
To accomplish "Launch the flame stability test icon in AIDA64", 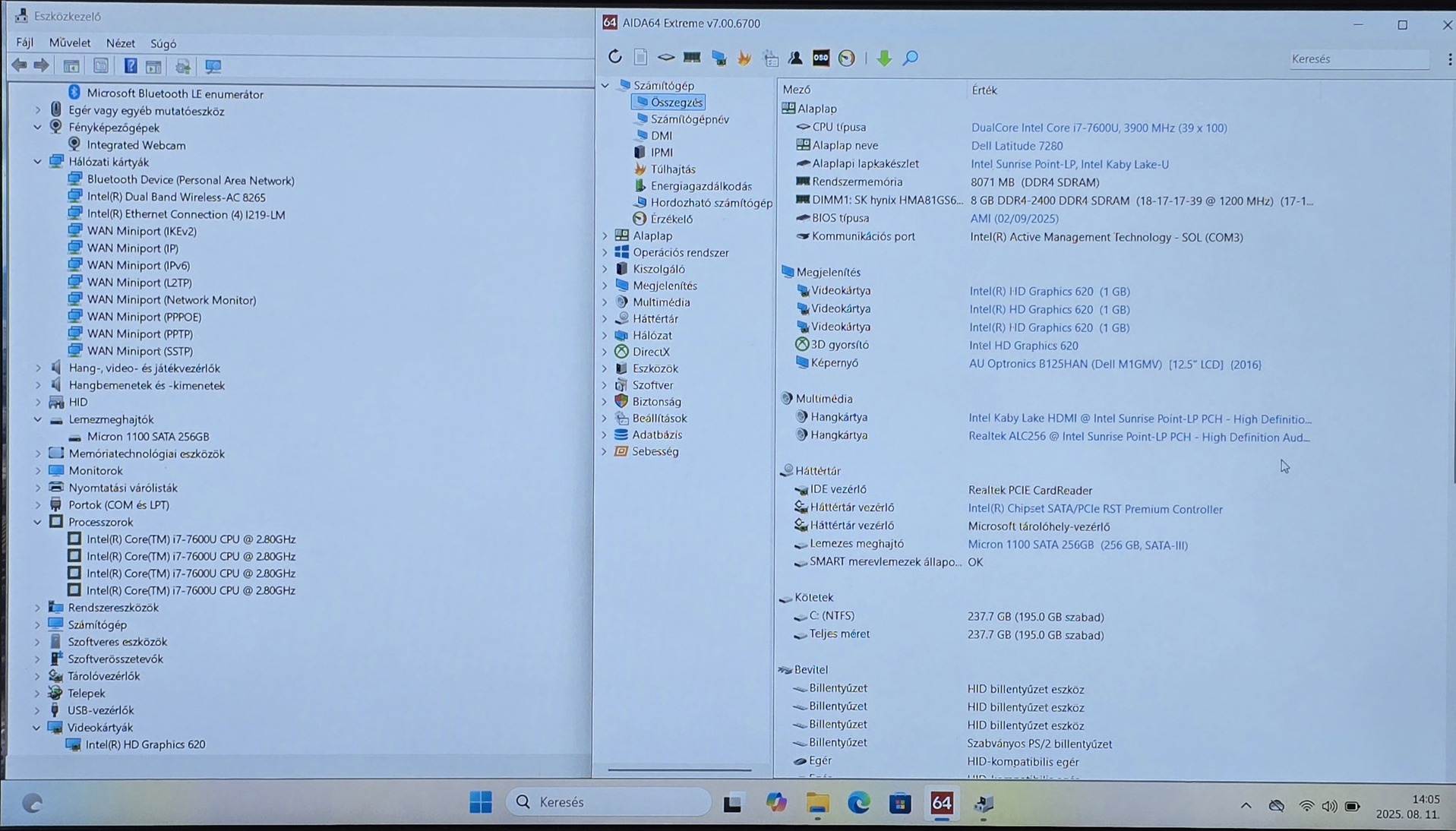I will click(x=744, y=58).
